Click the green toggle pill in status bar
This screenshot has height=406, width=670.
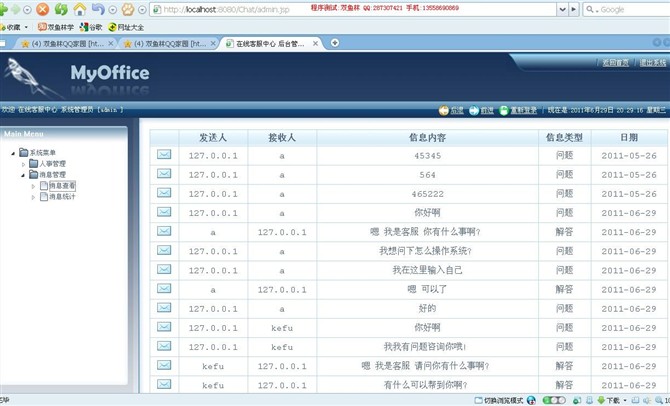(x=554, y=400)
